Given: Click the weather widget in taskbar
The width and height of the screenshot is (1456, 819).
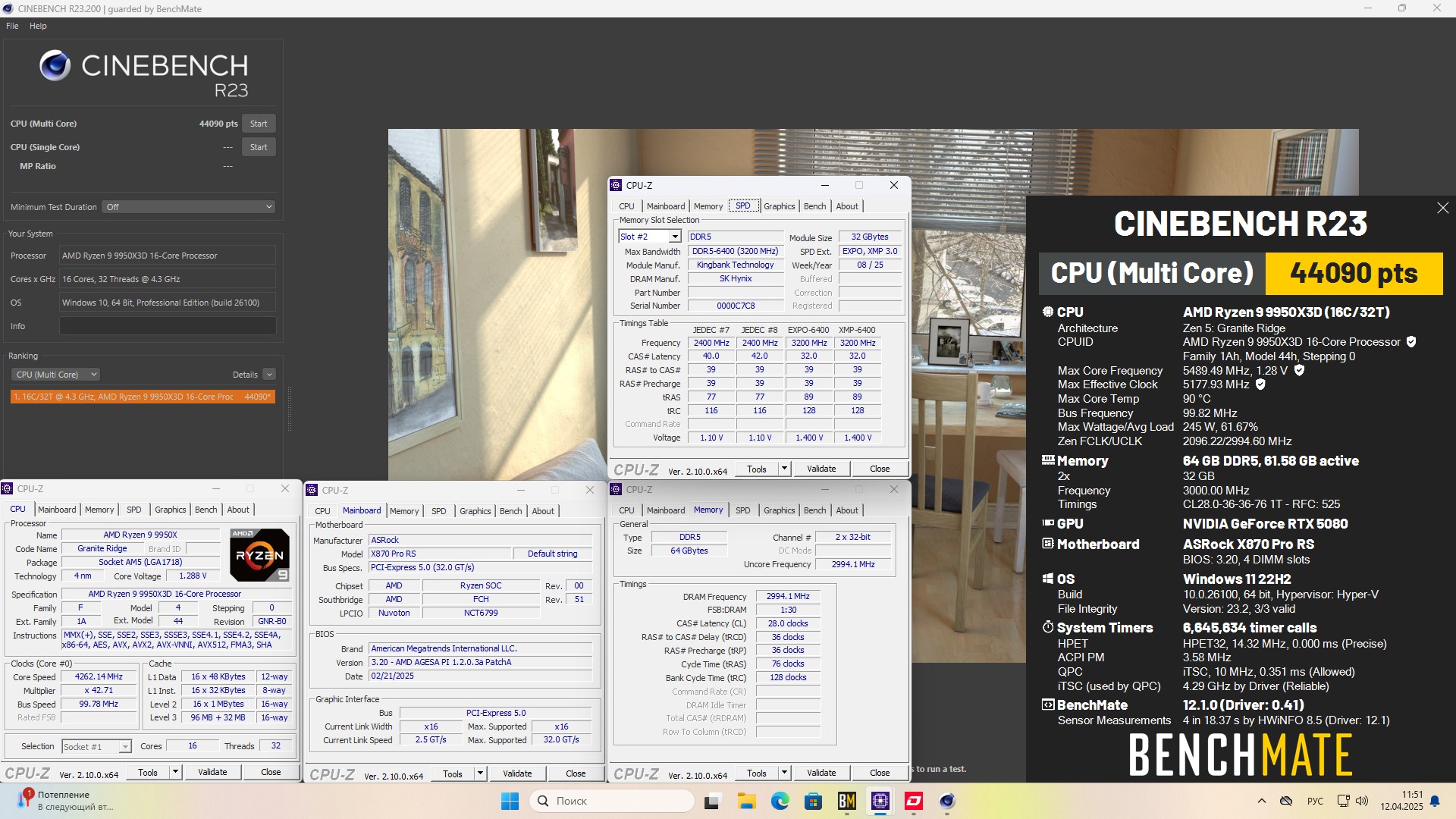Looking at the screenshot, I should pyautogui.click(x=64, y=801).
